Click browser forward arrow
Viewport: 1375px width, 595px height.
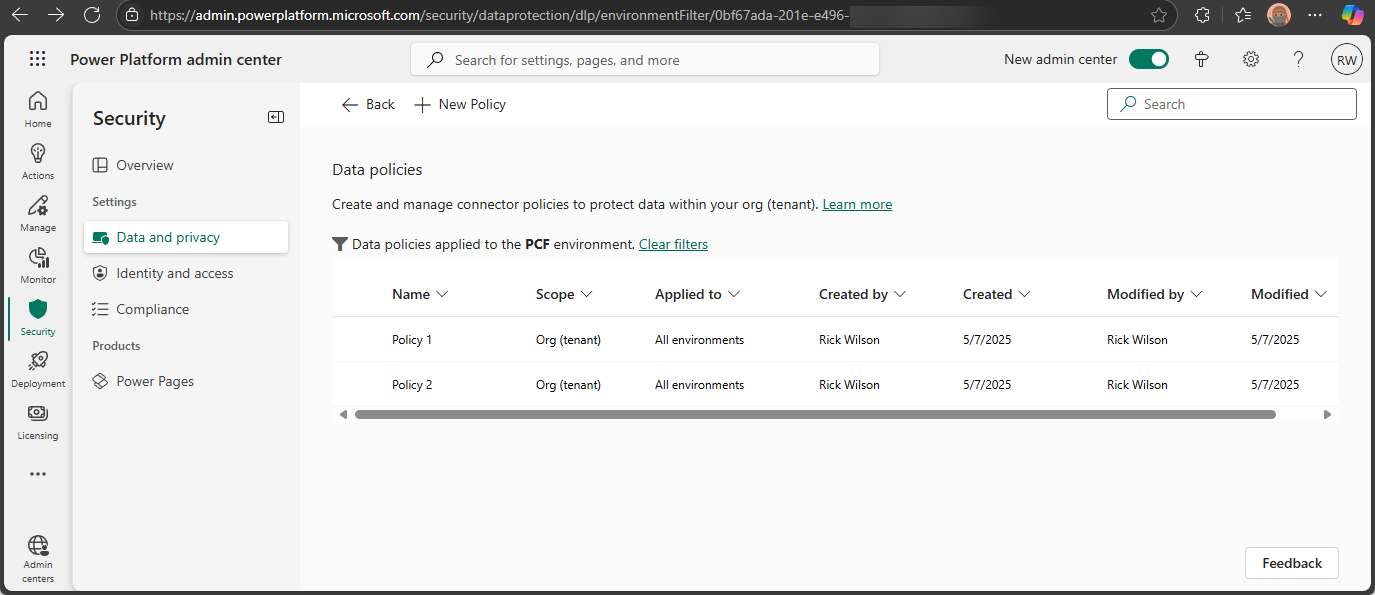56,15
